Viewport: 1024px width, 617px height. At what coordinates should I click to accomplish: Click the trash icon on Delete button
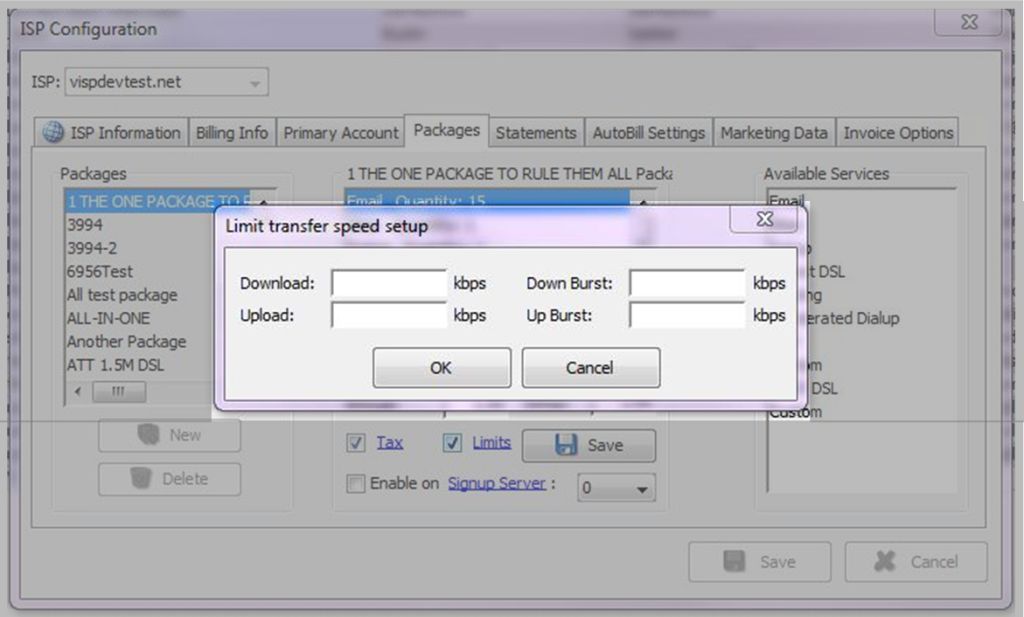(140, 479)
